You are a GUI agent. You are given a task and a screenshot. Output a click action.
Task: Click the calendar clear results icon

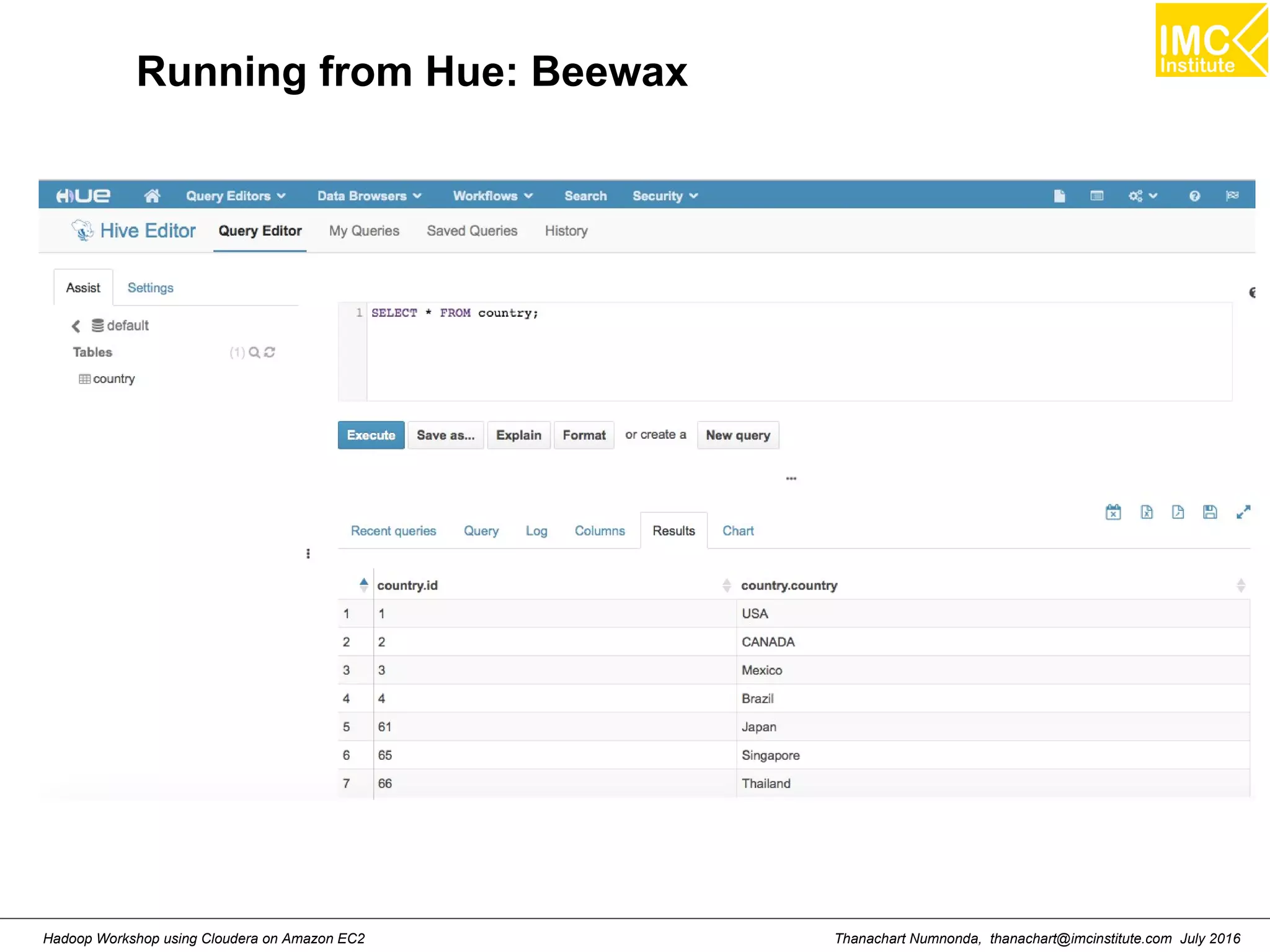[x=1113, y=512]
